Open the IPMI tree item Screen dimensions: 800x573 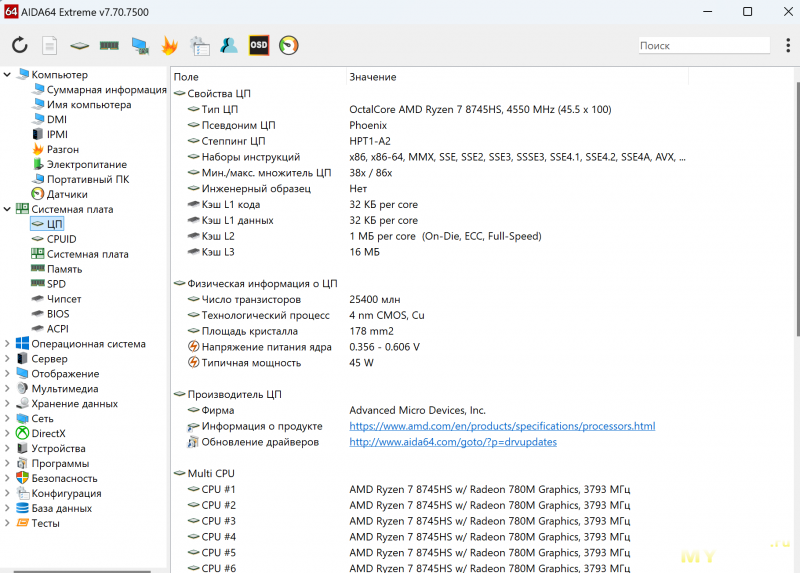pos(57,134)
